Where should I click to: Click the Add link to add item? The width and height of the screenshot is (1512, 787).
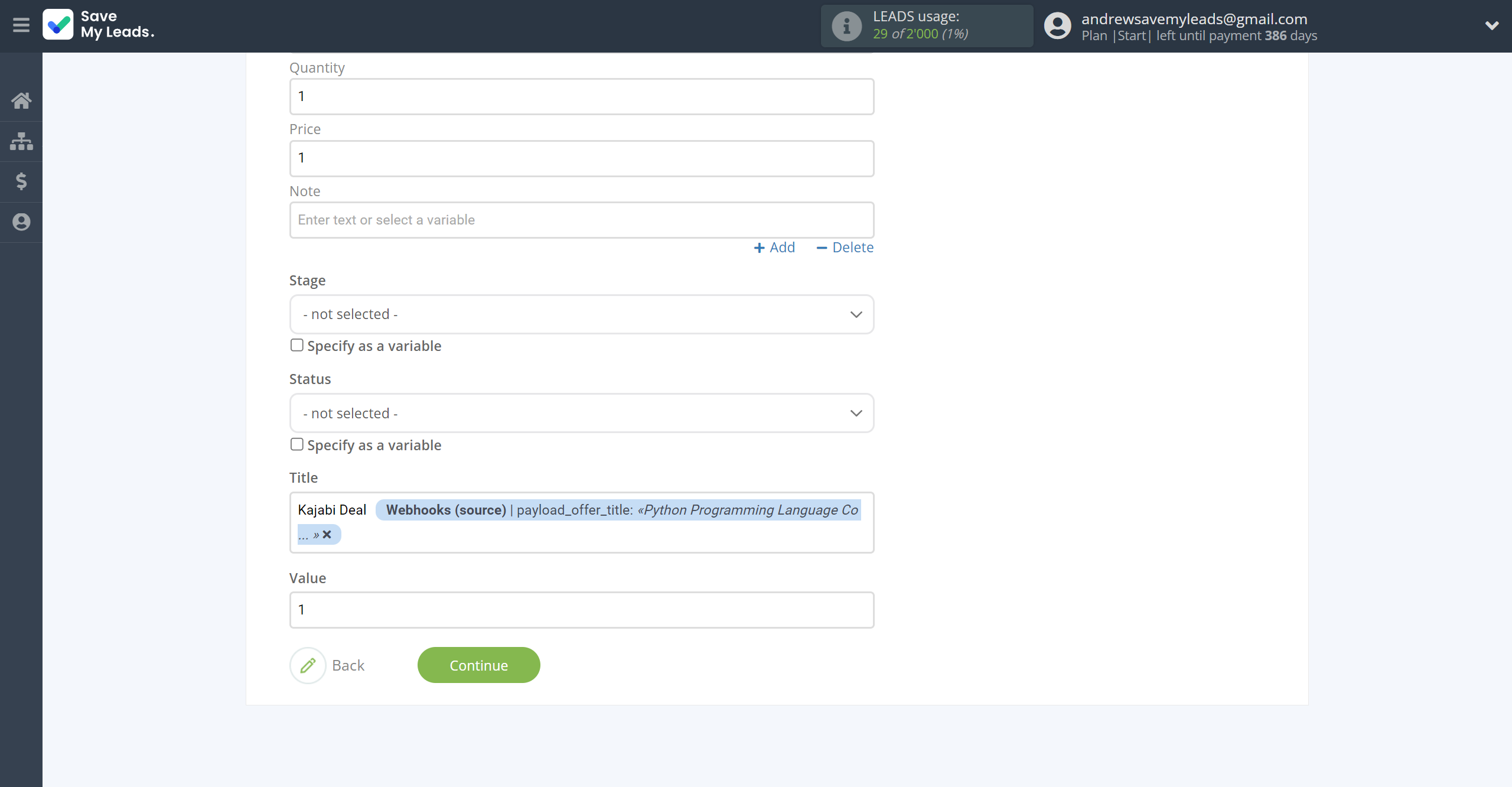point(775,247)
